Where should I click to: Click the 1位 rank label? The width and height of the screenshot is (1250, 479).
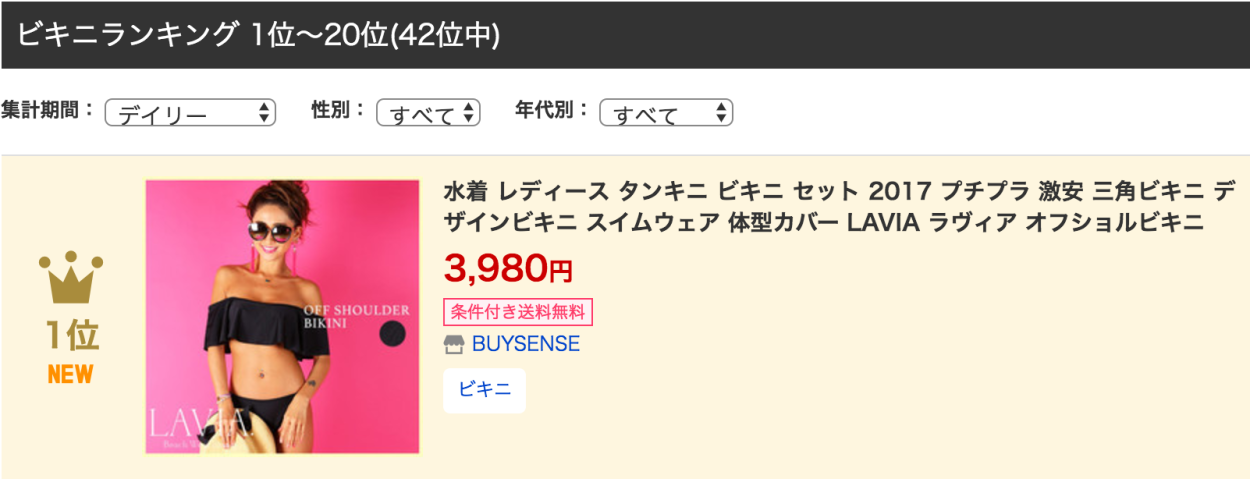pos(71,337)
